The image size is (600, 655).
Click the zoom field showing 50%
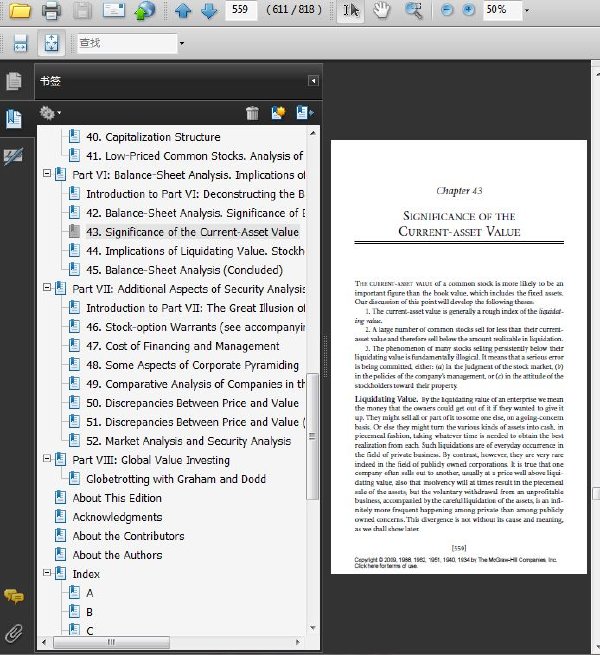click(503, 10)
